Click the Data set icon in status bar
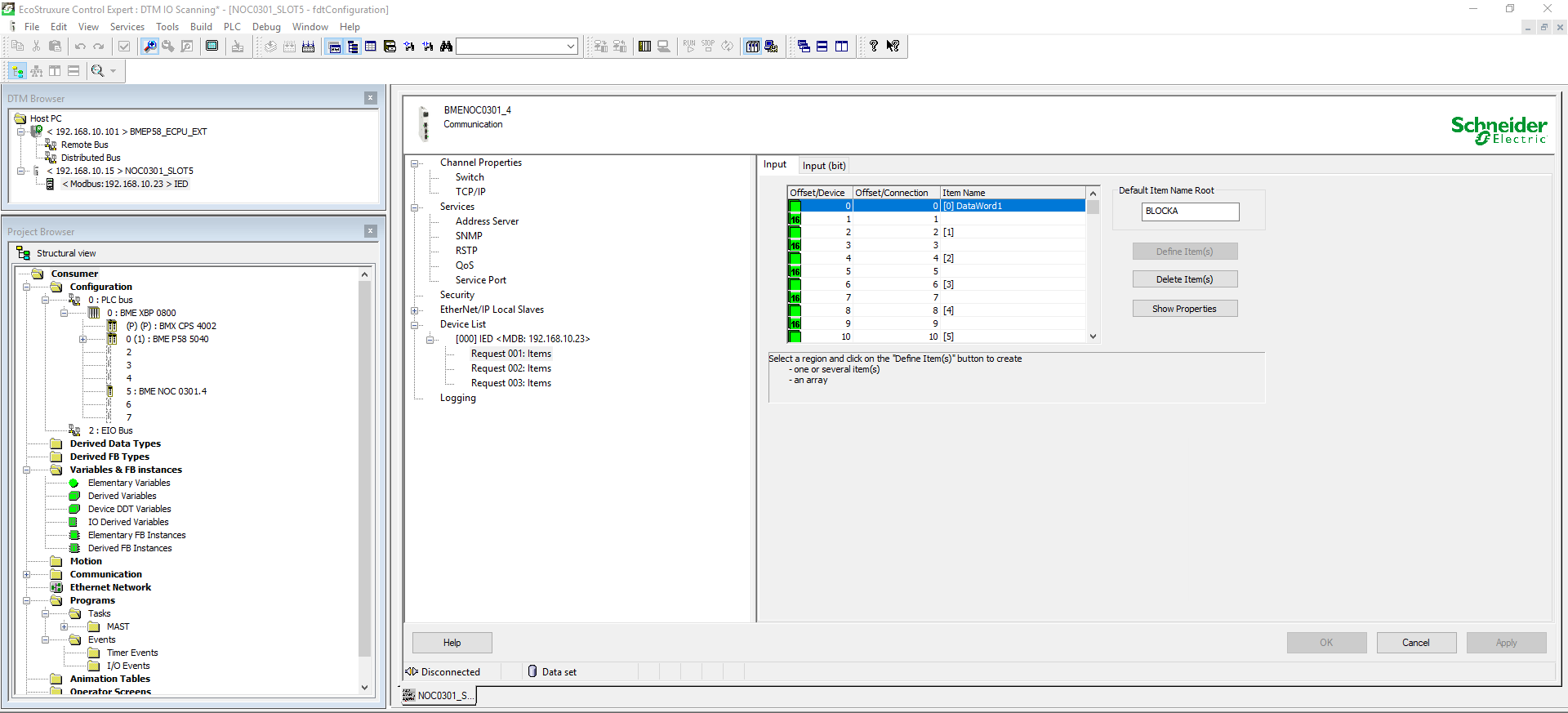This screenshot has height=713, width=1568. coord(532,671)
